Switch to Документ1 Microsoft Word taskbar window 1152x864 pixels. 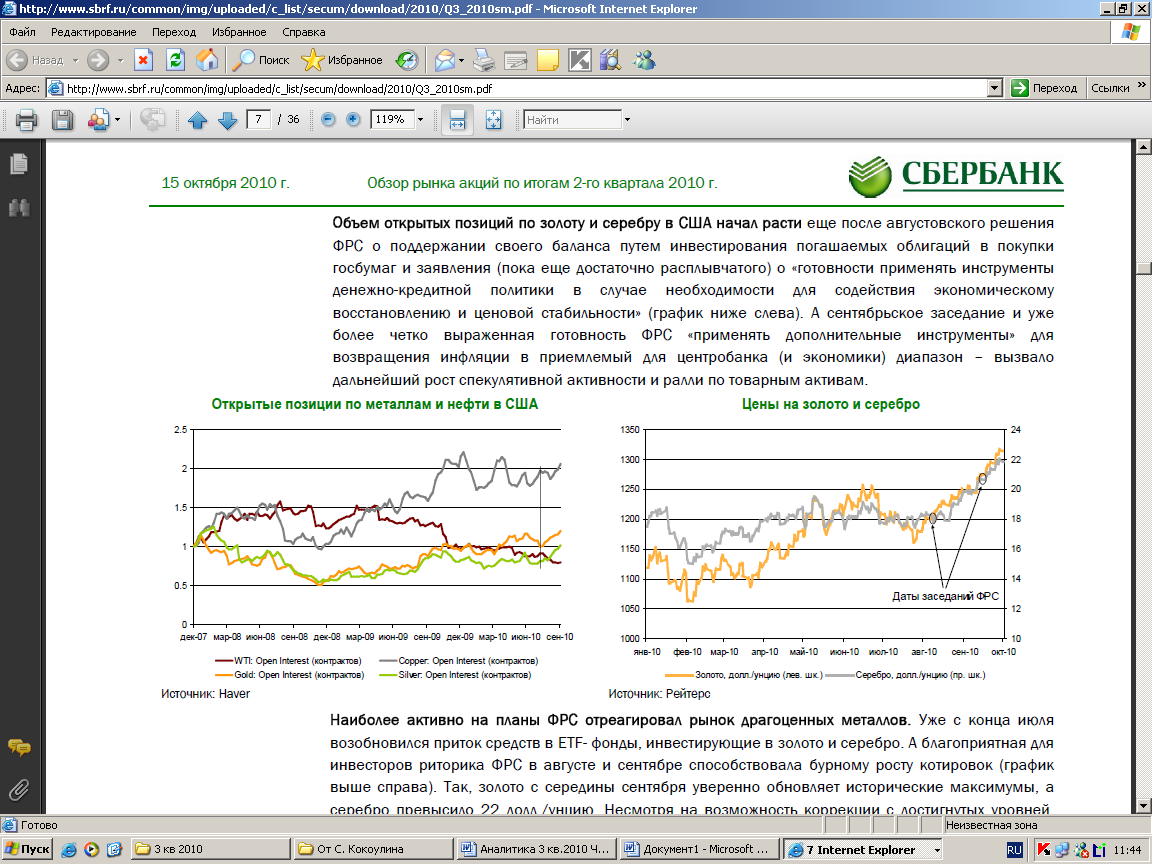[x=699, y=849]
